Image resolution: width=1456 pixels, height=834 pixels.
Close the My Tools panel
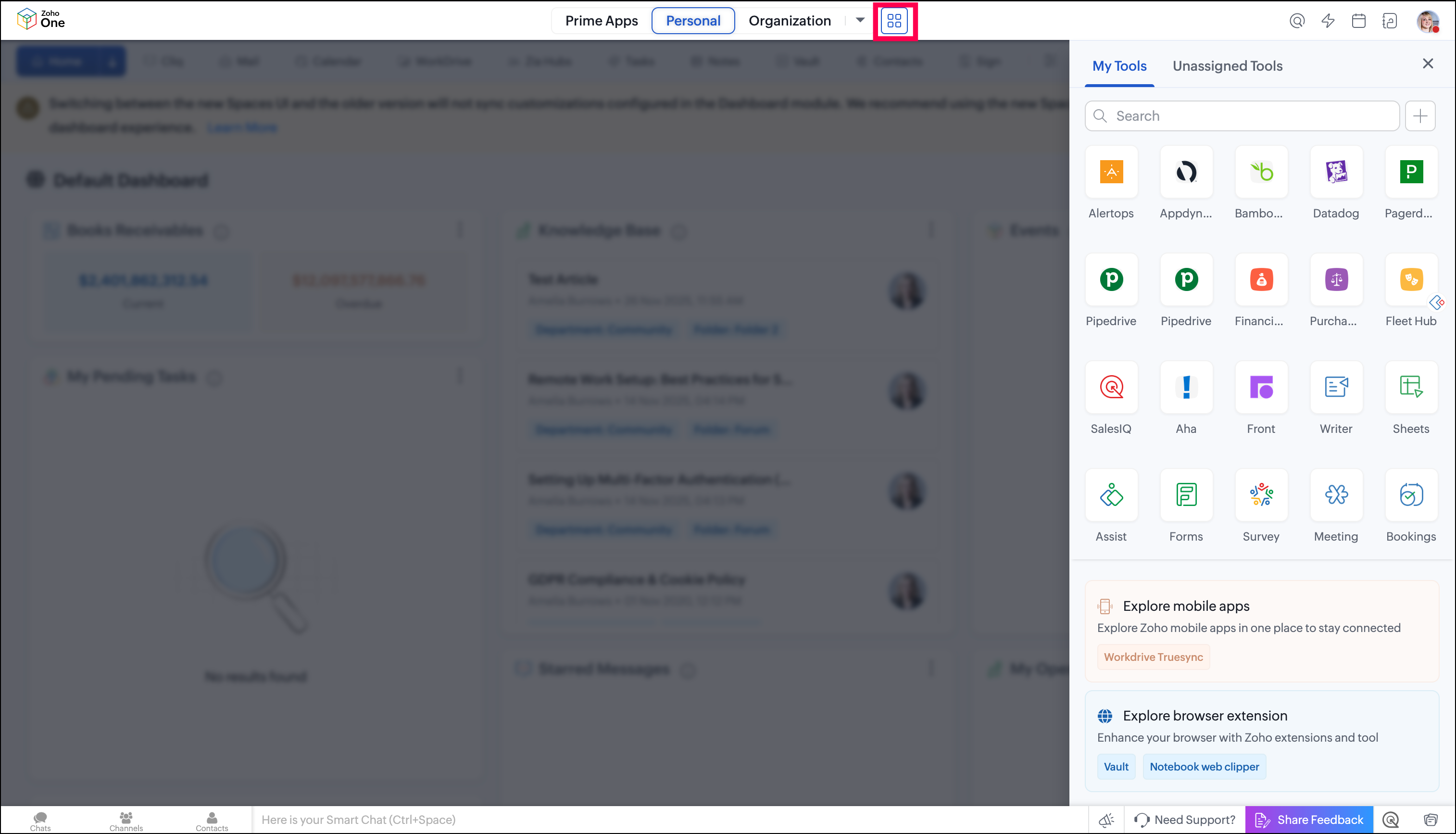(x=1428, y=63)
